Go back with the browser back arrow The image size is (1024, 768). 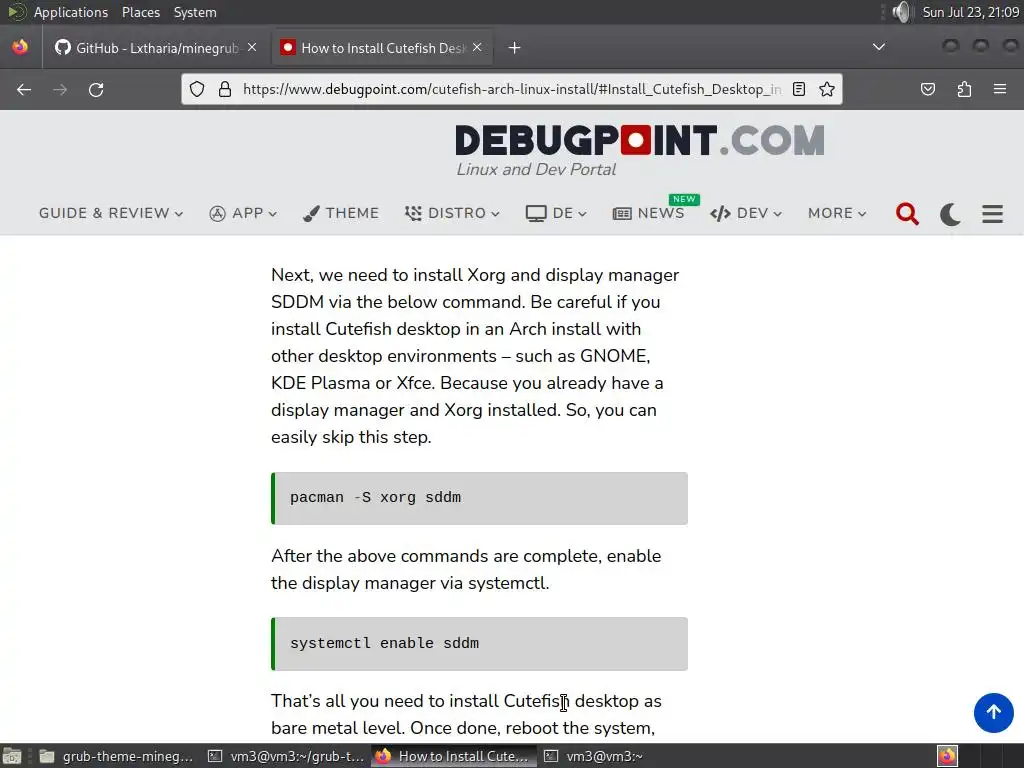[x=24, y=89]
